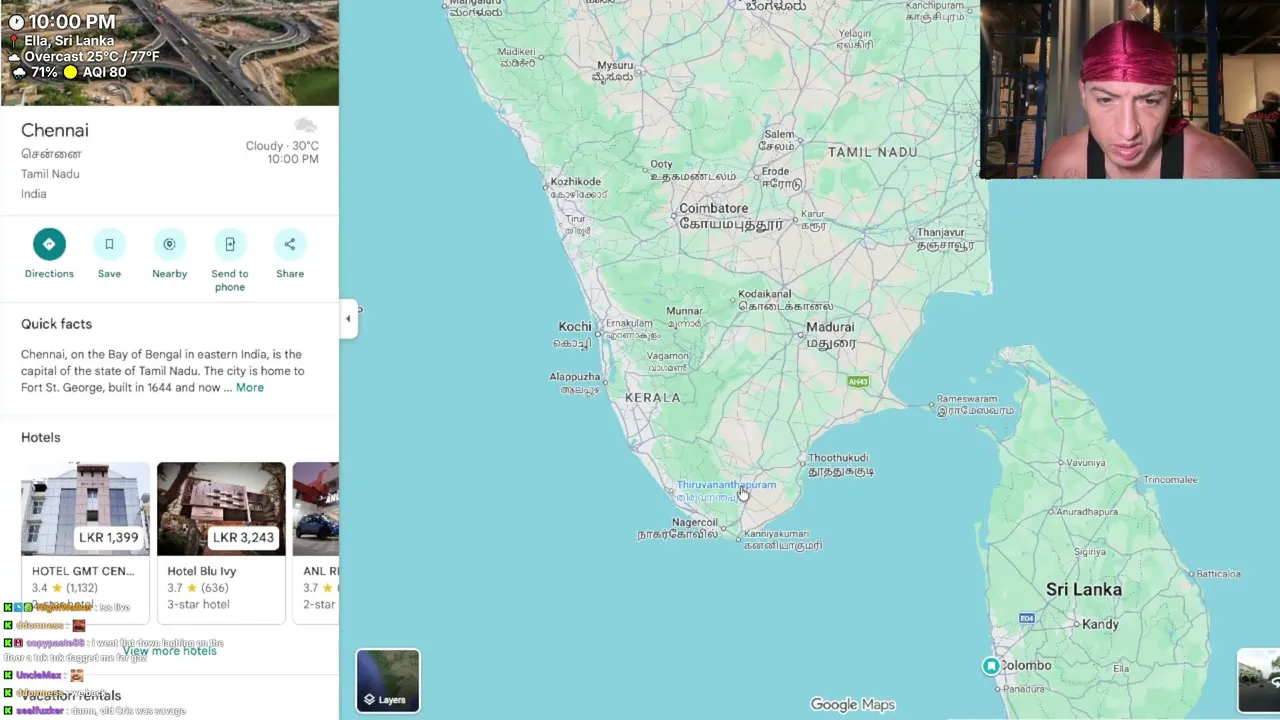Expand Quick facts with the More link
The width and height of the screenshot is (1280, 720).
click(250, 388)
